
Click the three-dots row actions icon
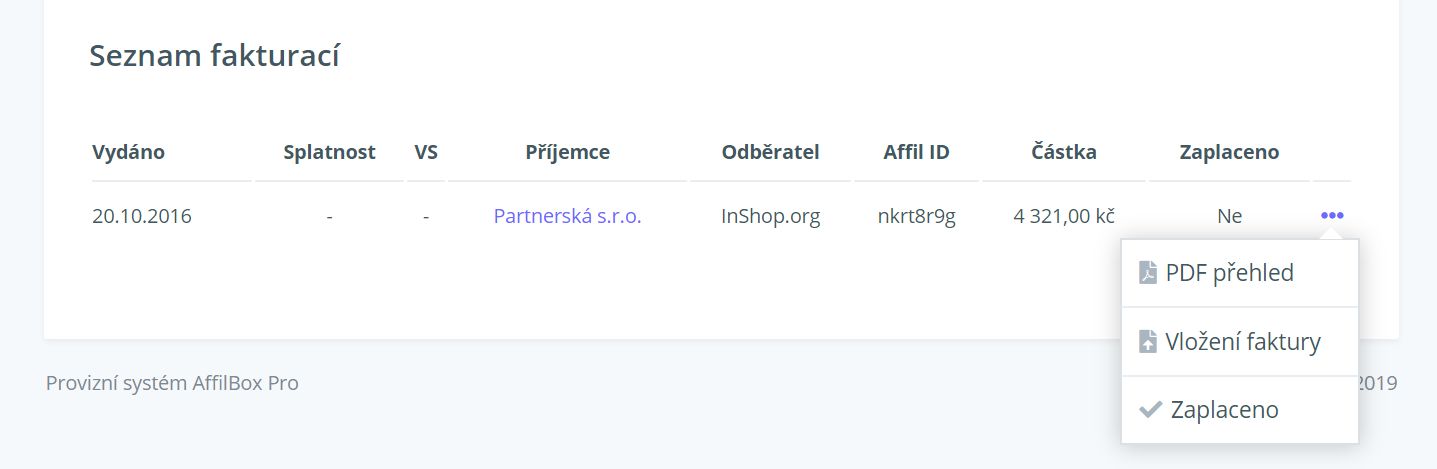1332,215
